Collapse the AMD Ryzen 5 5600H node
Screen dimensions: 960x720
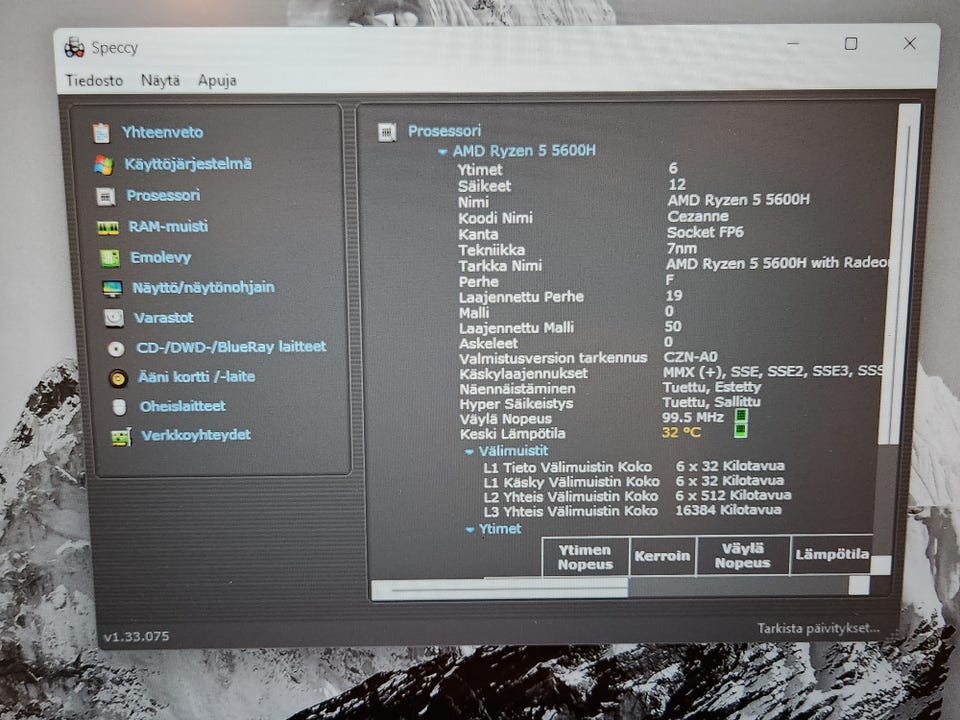click(x=443, y=152)
